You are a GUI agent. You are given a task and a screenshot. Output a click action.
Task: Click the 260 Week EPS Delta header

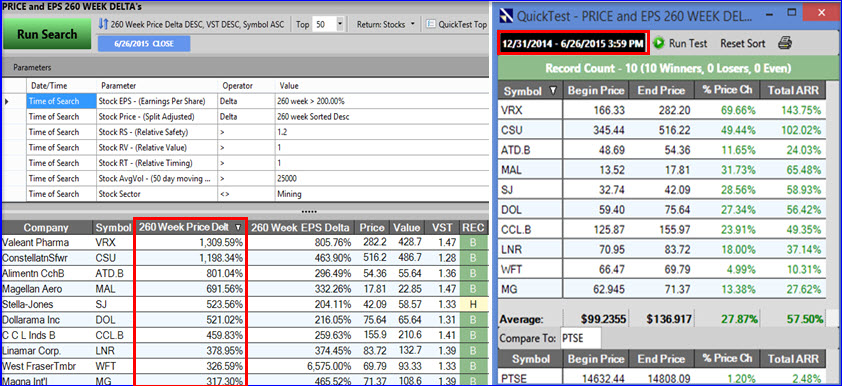pyautogui.click(x=300, y=227)
